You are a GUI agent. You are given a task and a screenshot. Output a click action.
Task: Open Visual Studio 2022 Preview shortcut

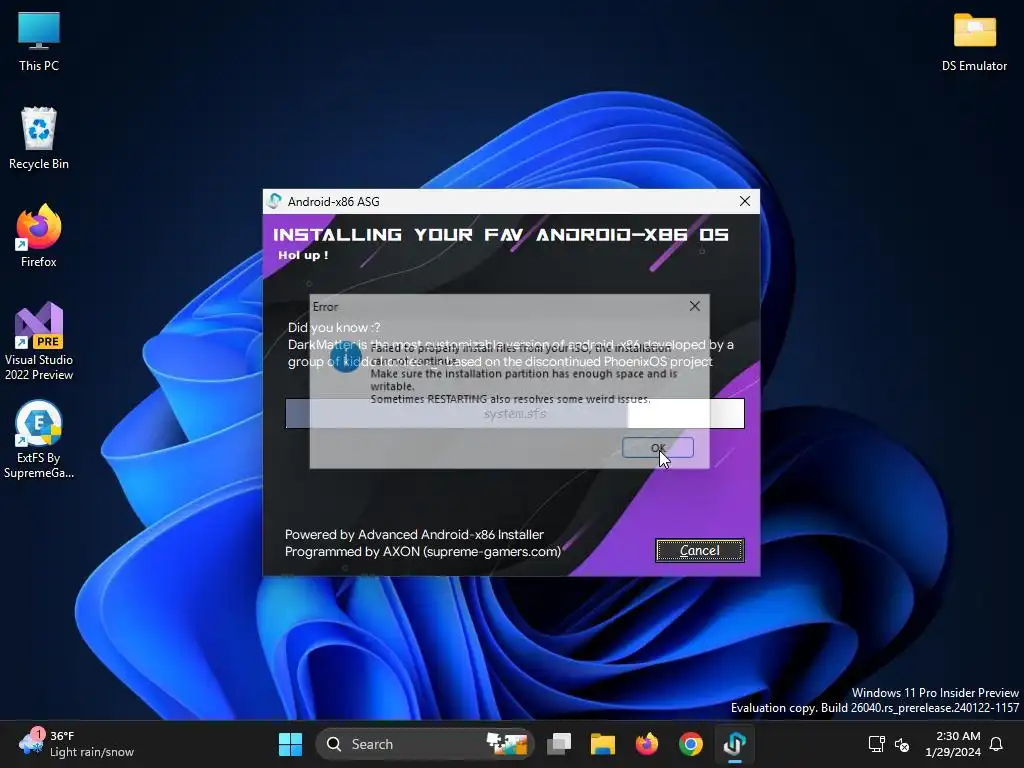pyautogui.click(x=39, y=341)
